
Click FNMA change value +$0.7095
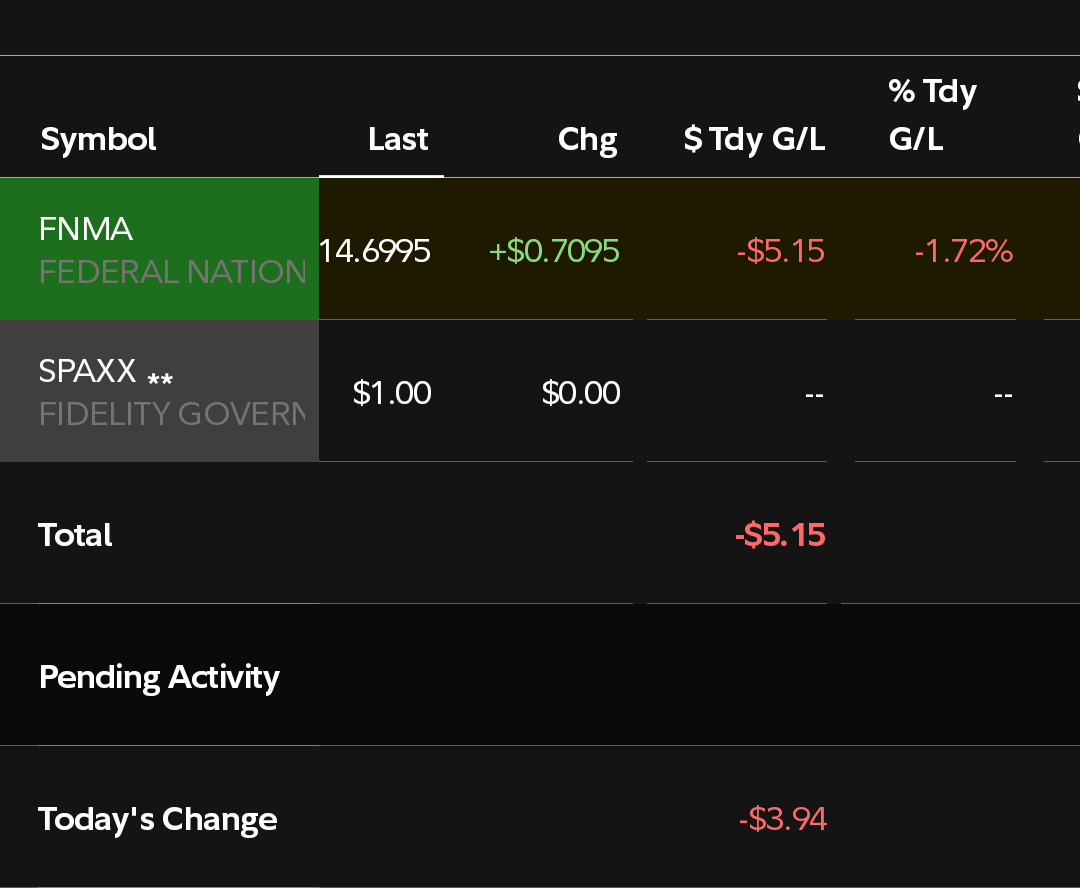coord(554,250)
